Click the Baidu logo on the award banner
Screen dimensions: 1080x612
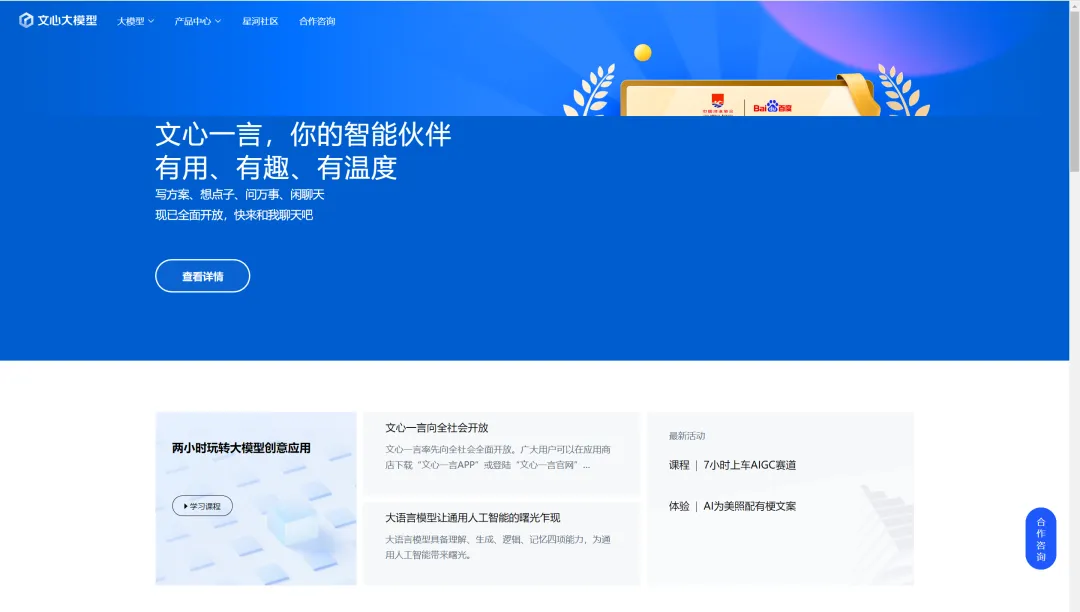click(x=772, y=107)
